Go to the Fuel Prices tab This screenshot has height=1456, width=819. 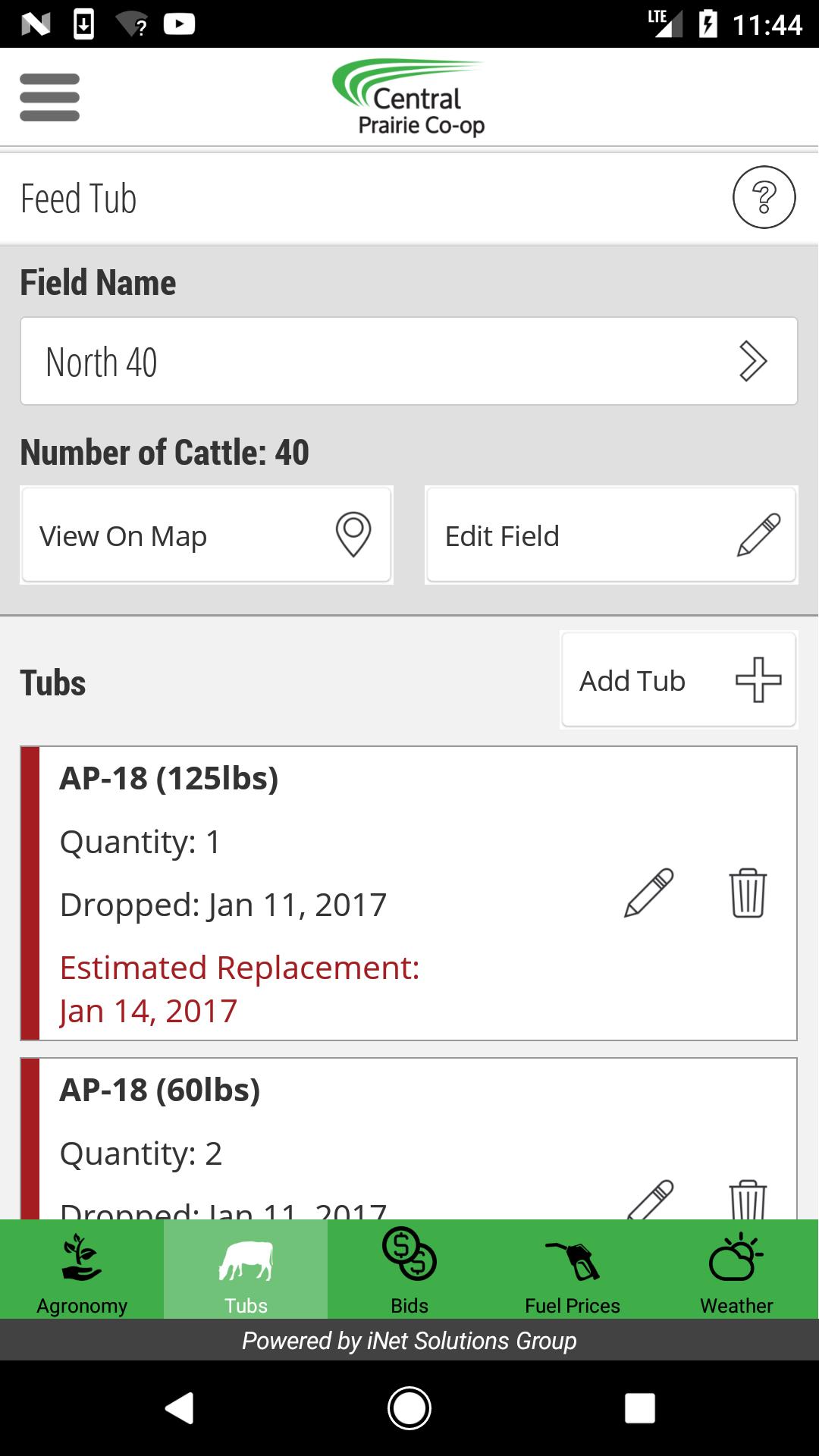coord(573,1269)
